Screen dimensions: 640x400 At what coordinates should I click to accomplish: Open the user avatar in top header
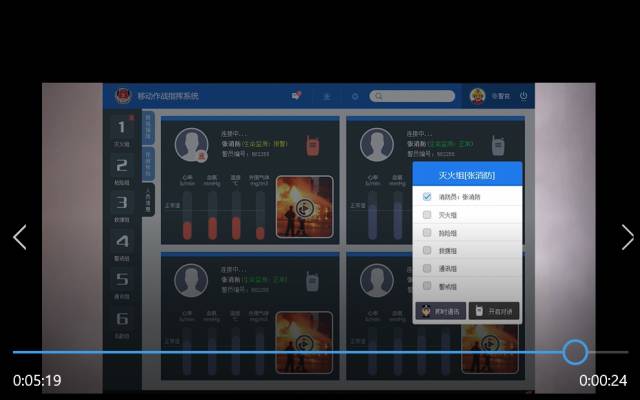coord(478,96)
